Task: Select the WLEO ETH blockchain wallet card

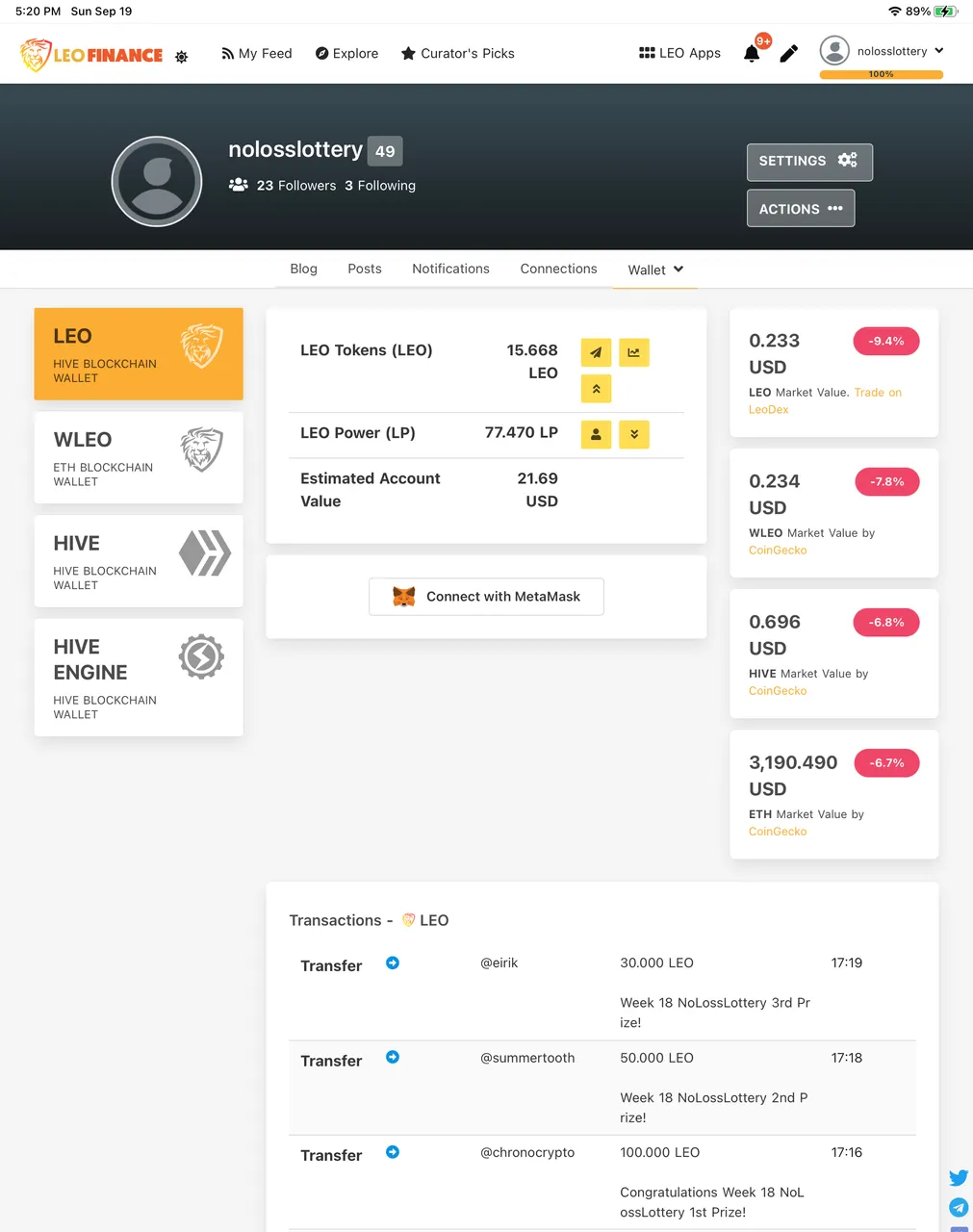Action: click(x=139, y=457)
